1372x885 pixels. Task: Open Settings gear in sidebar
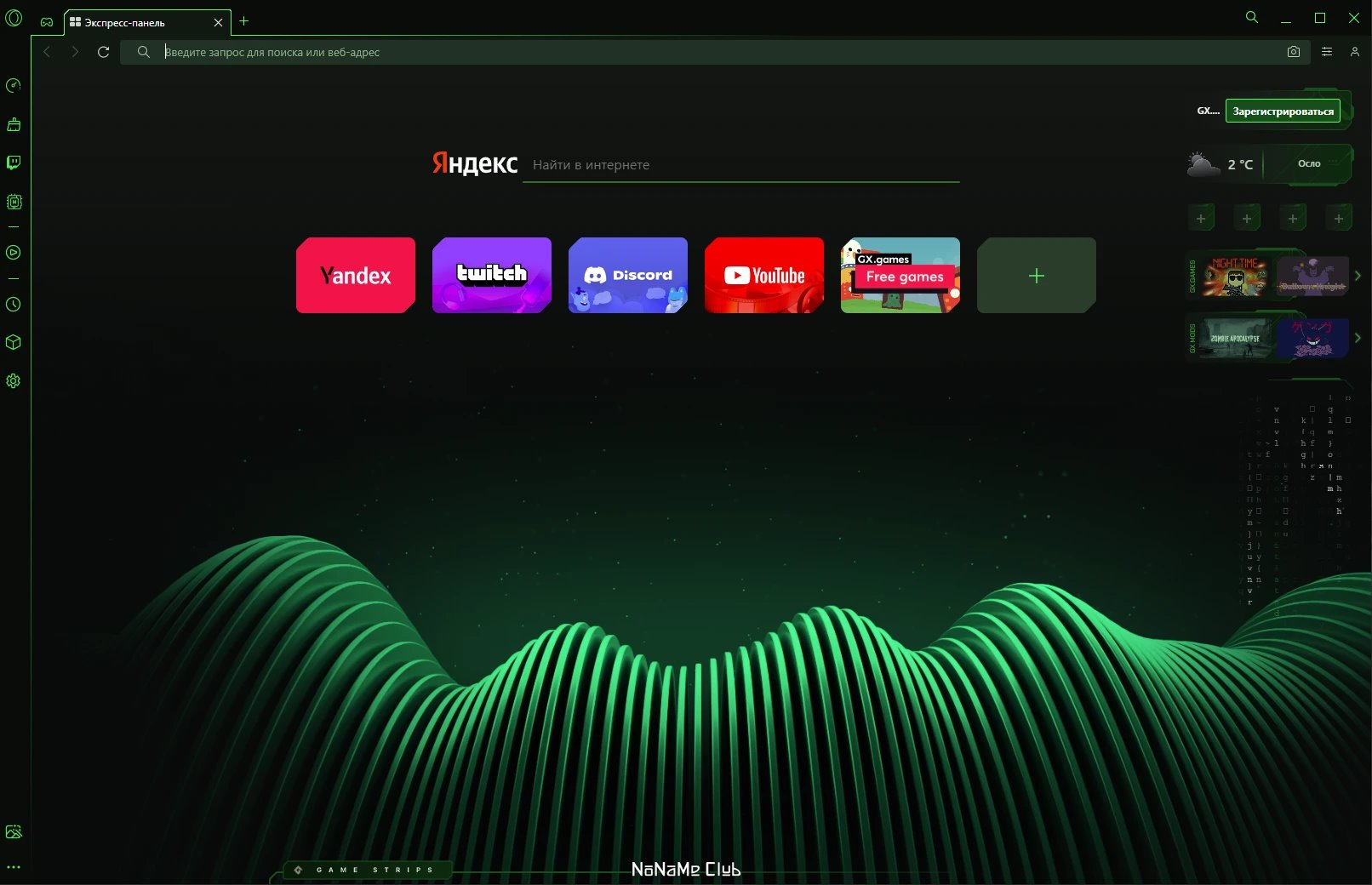pyautogui.click(x=14, y=381)
